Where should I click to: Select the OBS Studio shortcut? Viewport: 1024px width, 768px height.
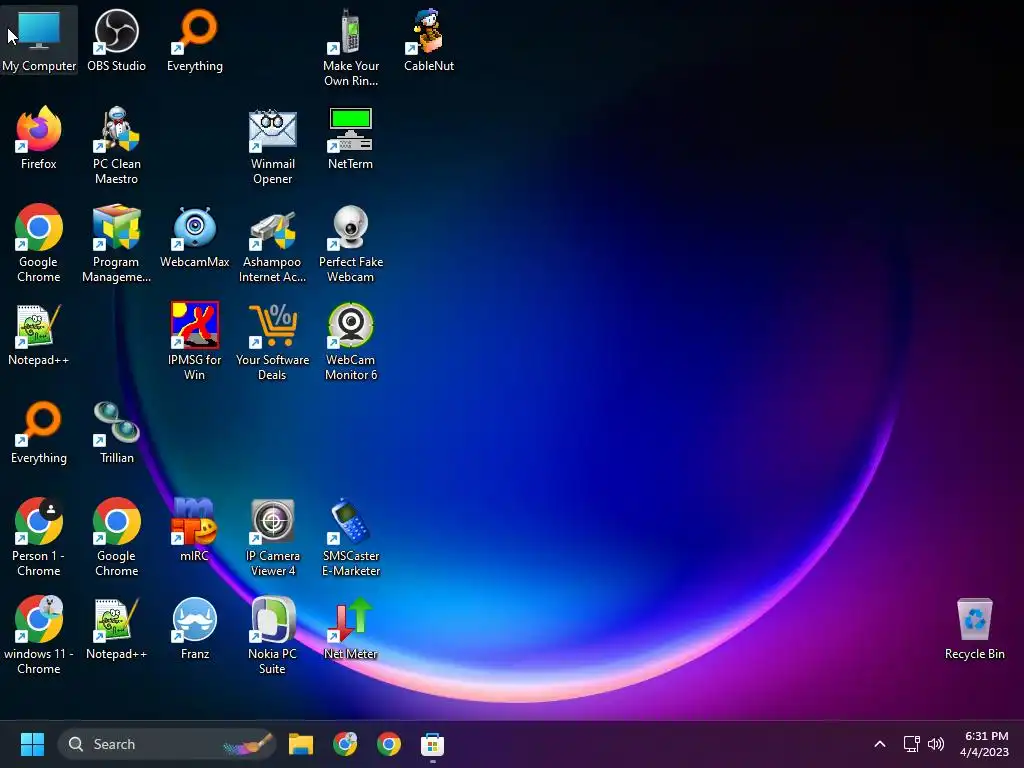pos(116,40)
